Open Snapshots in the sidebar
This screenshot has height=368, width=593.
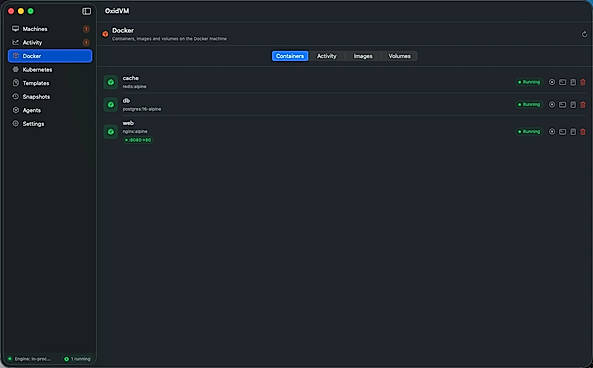pyautogui.click(x=50, y=97)
